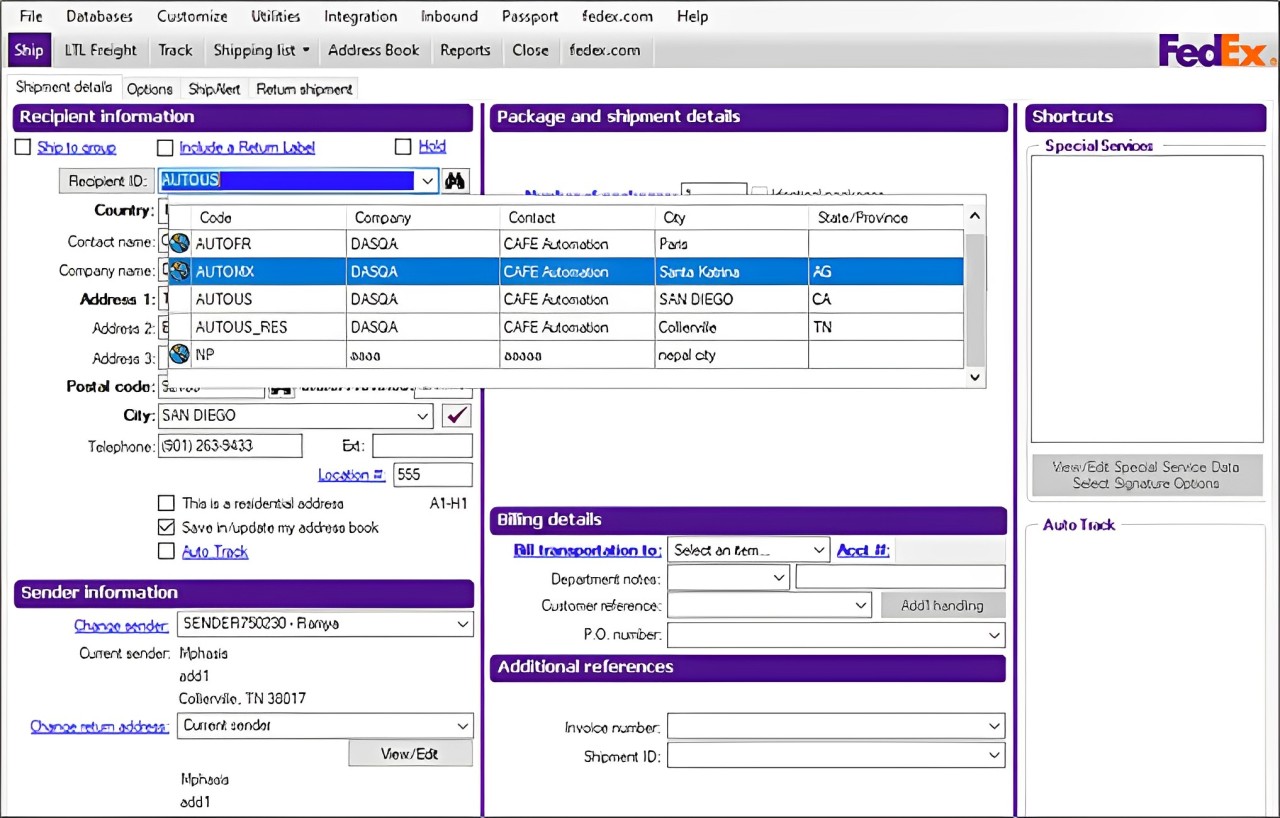Click the scroll-up arrow of the recipient list
Screen dimensions: 1280x818
click(976, 217)
